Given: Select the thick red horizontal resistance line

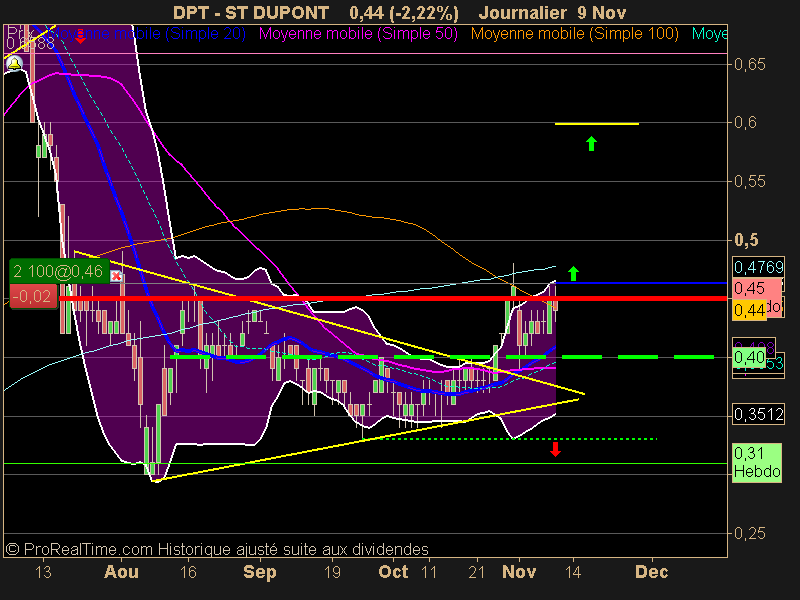Looking at the screenshot, I should click(393, 298).
